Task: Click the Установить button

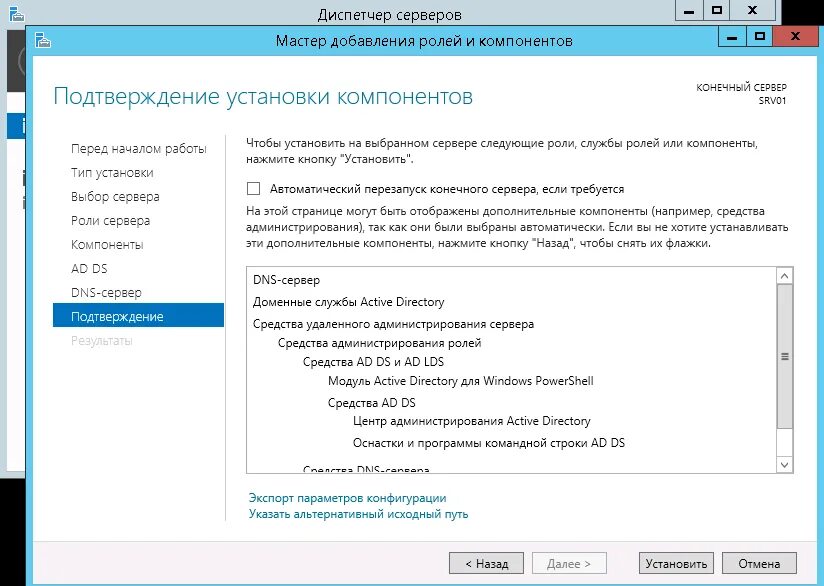Action: (676, 563)
